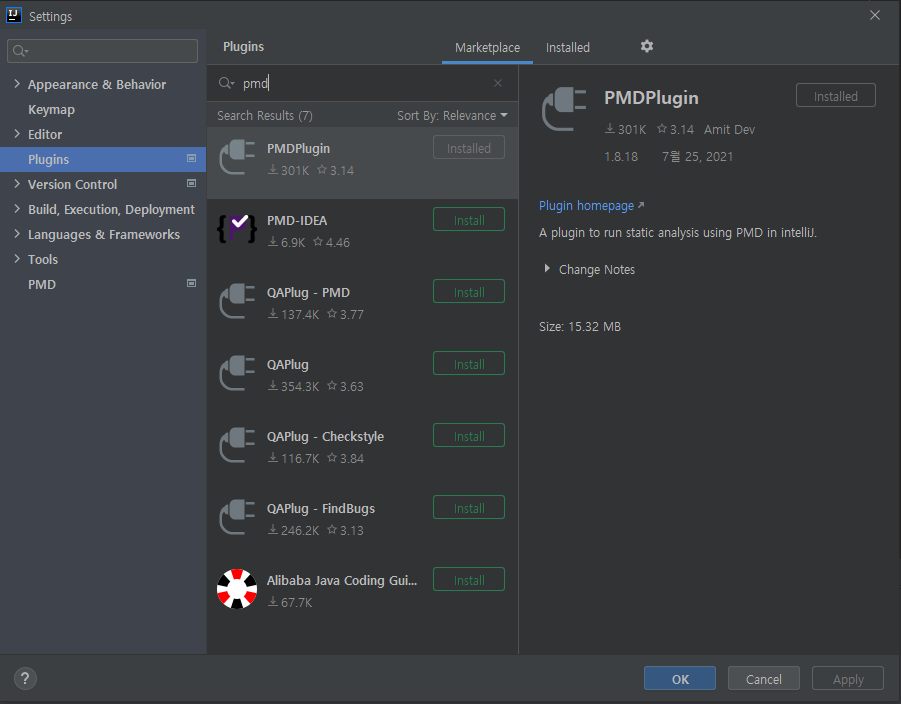
Task: Install the QAPlug - PMD plugin
Action: click(x=469, y=292)
